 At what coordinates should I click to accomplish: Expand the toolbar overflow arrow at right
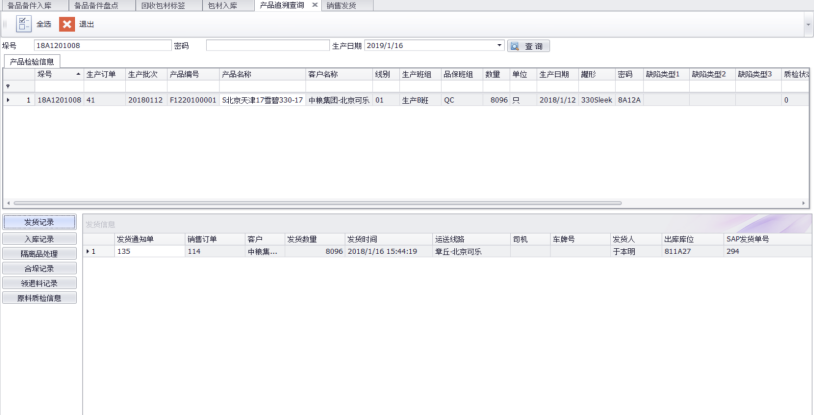coord(808,24)
